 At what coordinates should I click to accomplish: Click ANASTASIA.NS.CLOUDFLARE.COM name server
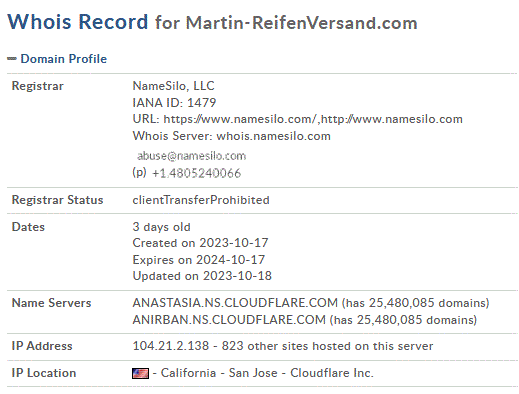(235, 303)
